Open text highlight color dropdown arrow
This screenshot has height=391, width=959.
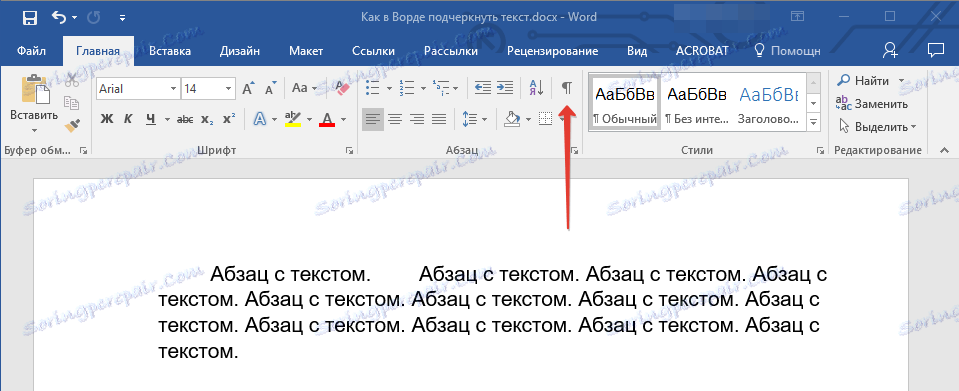coord(309,119)
